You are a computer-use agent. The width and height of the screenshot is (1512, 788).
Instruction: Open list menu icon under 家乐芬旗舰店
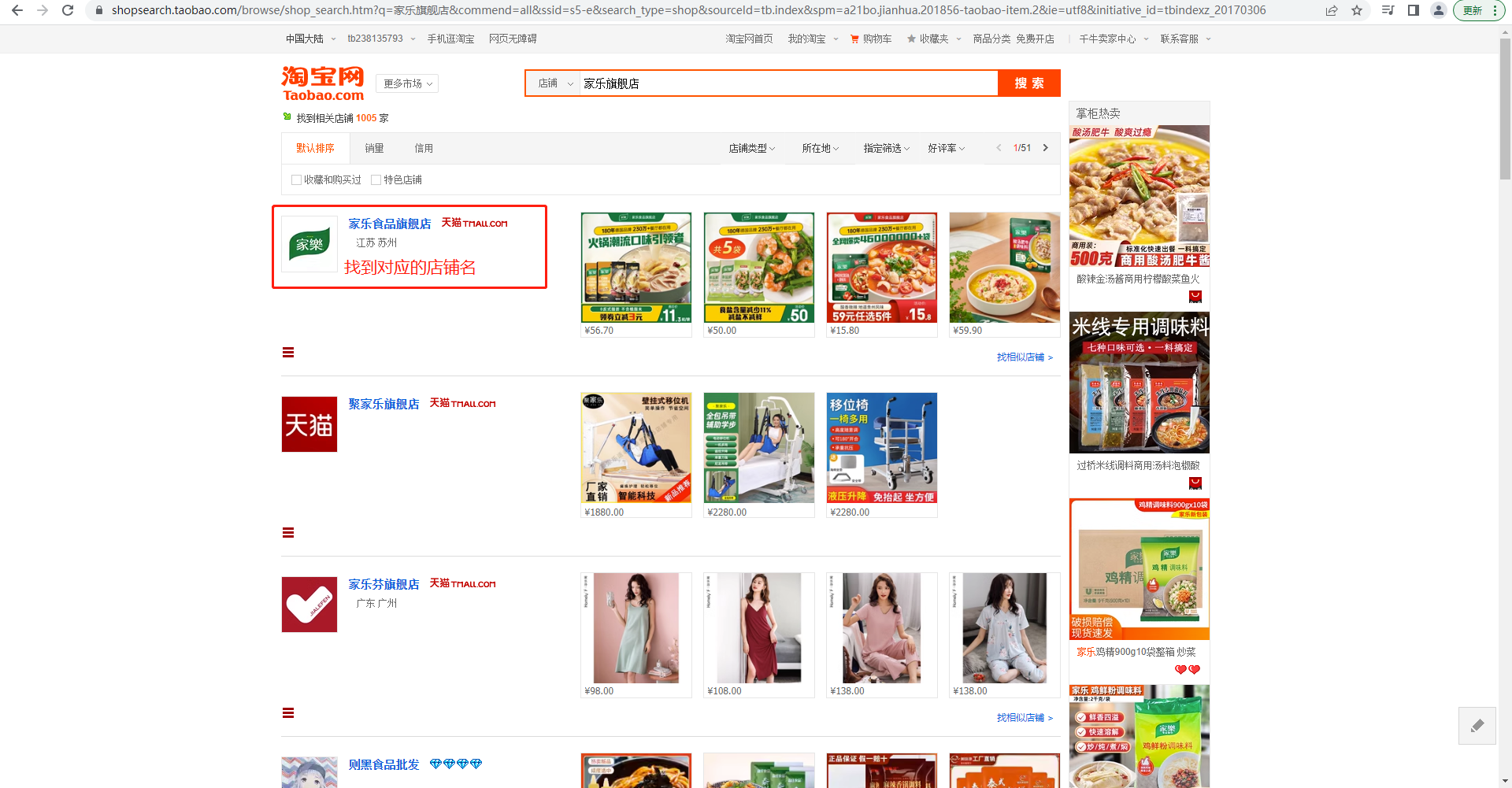pos(288,713)
